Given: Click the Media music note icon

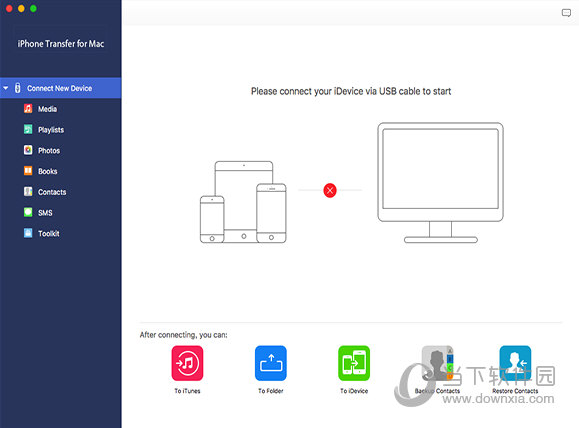Looking at the screenshot, I should [x=28, y=109].
